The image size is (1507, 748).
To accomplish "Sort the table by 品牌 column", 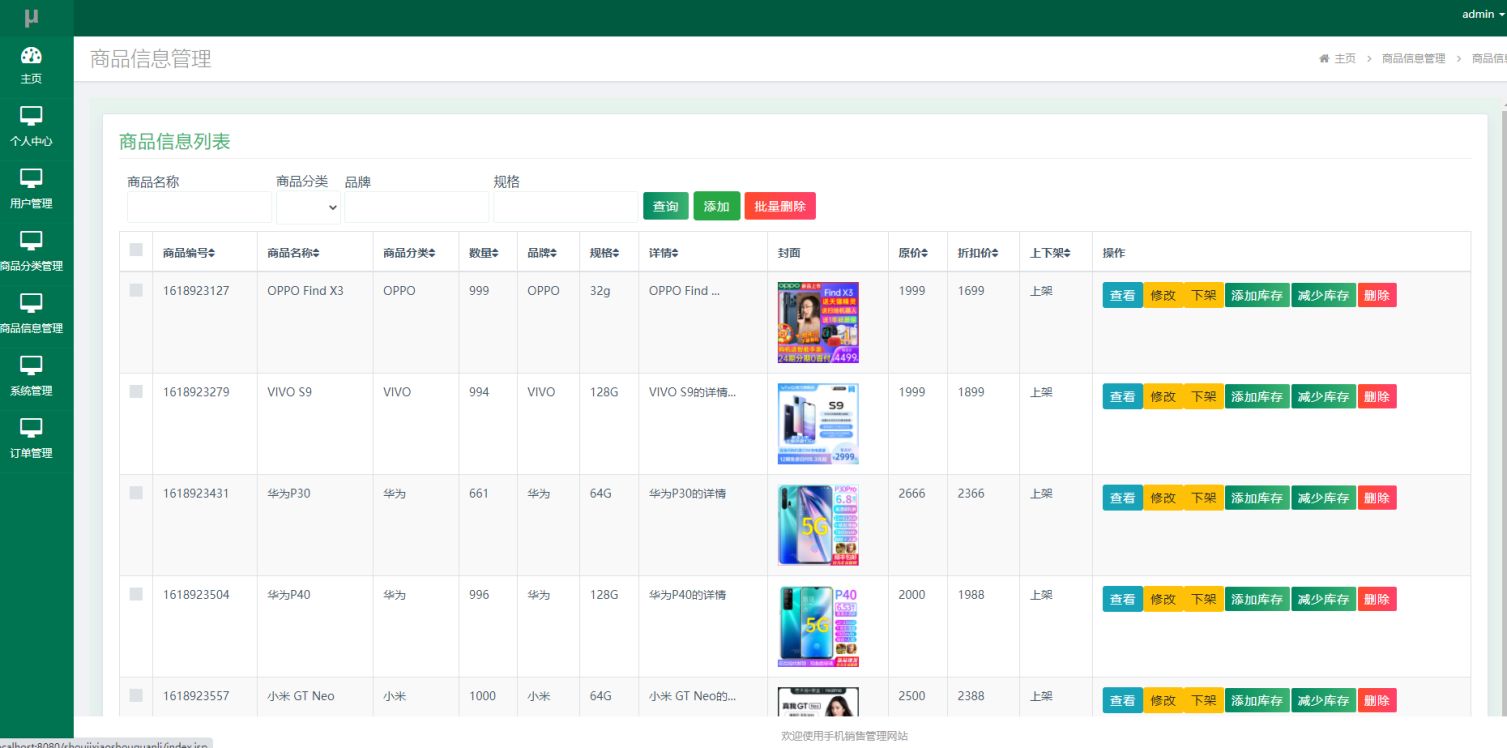I will [542, 253].
